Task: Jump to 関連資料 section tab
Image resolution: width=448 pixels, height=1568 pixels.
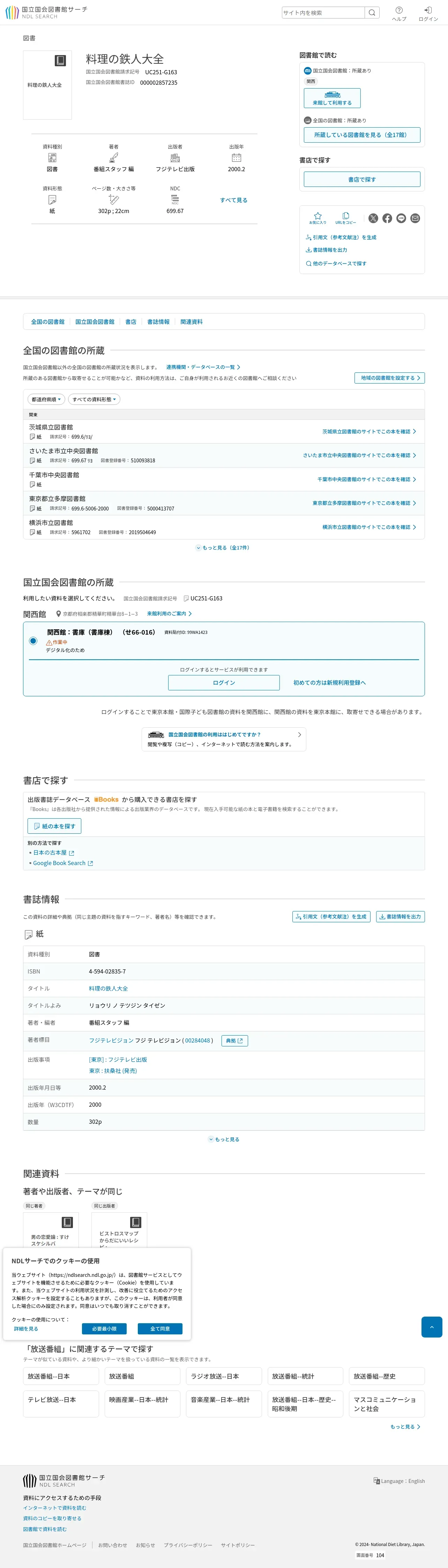Action: click(192, 321)
